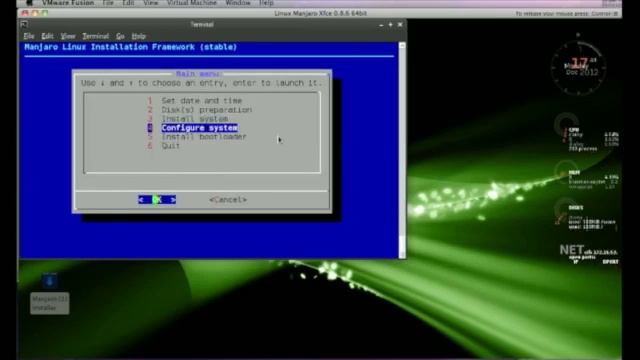The width and height of the screenshot is (640, 360).
Task: Click Linux Manjaro Xfce window title
Action: (320, 13)
